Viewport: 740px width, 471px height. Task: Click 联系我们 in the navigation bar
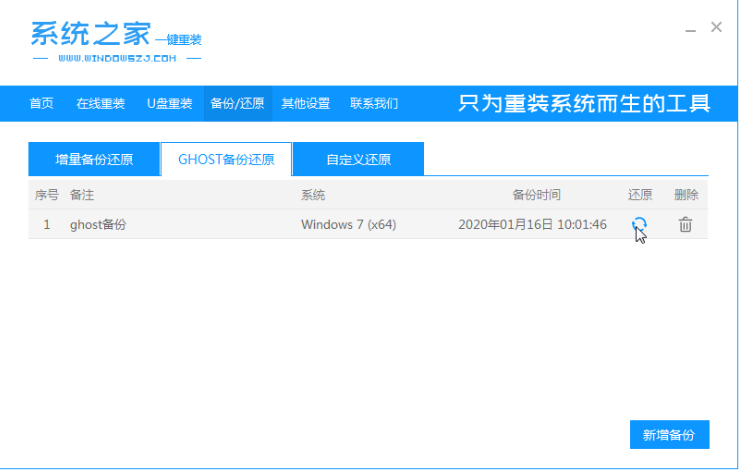(374, 103)
